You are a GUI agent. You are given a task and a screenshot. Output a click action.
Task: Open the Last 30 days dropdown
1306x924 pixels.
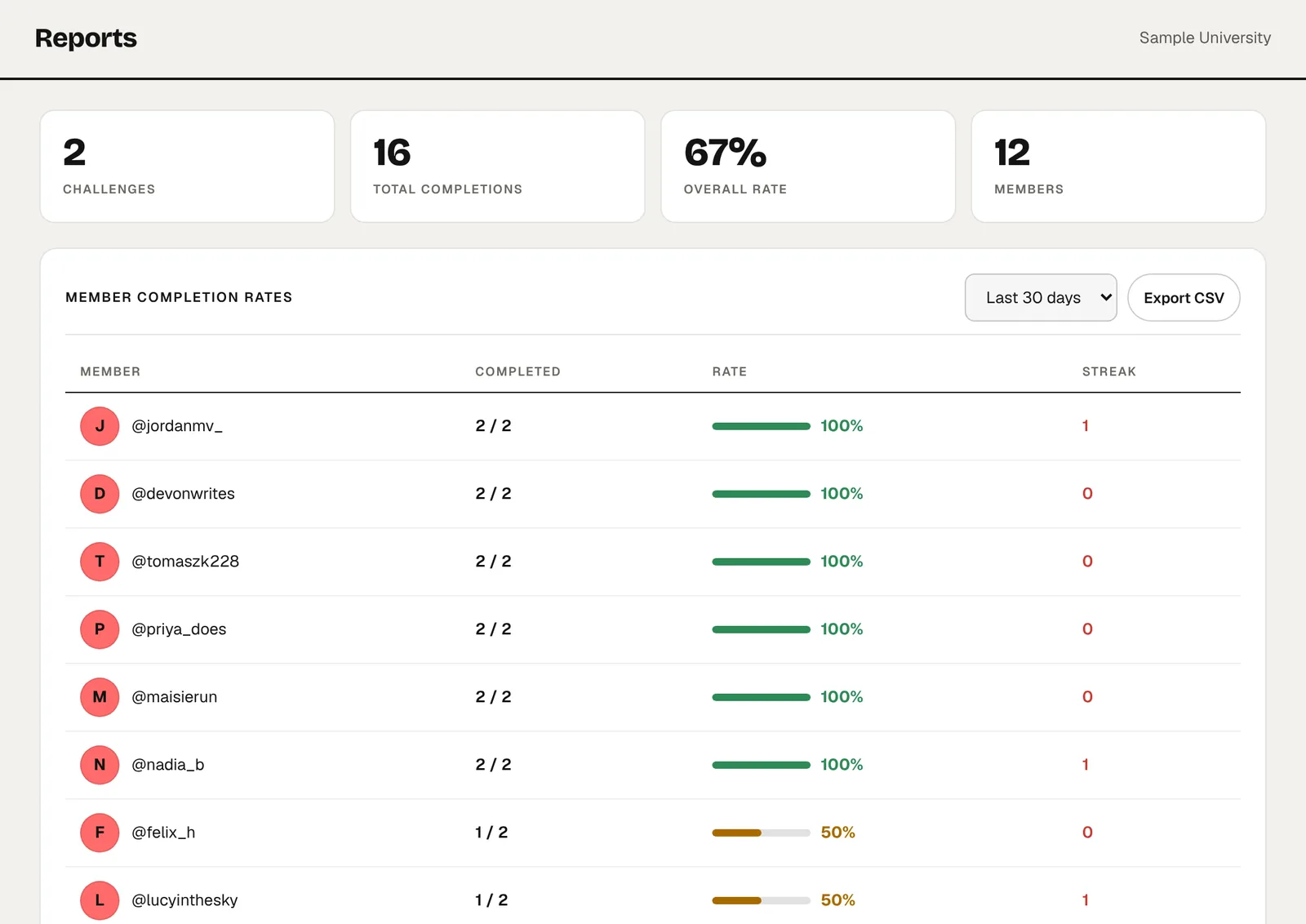1041,298
